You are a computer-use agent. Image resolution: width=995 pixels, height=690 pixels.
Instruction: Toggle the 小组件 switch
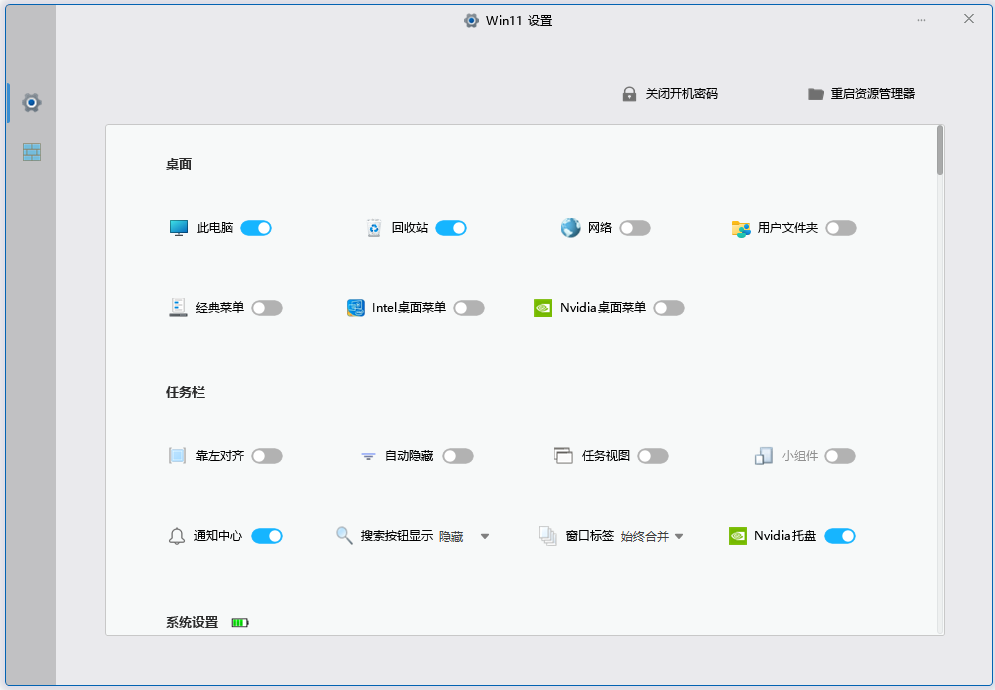[840, 456]
